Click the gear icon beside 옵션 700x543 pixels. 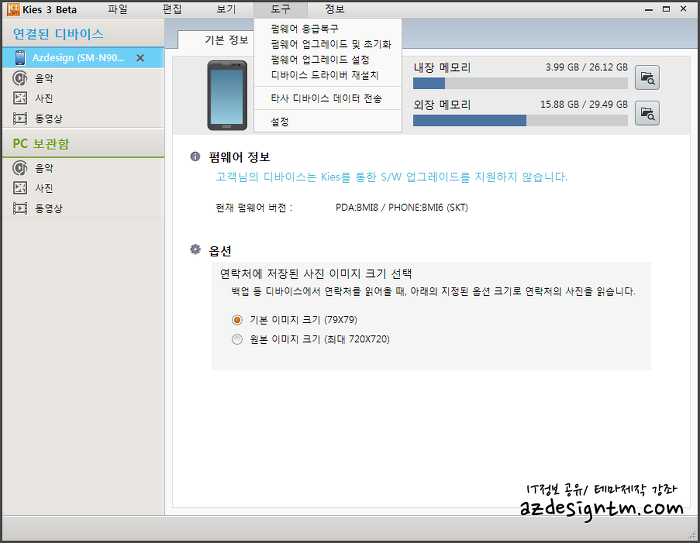[195, 250]
